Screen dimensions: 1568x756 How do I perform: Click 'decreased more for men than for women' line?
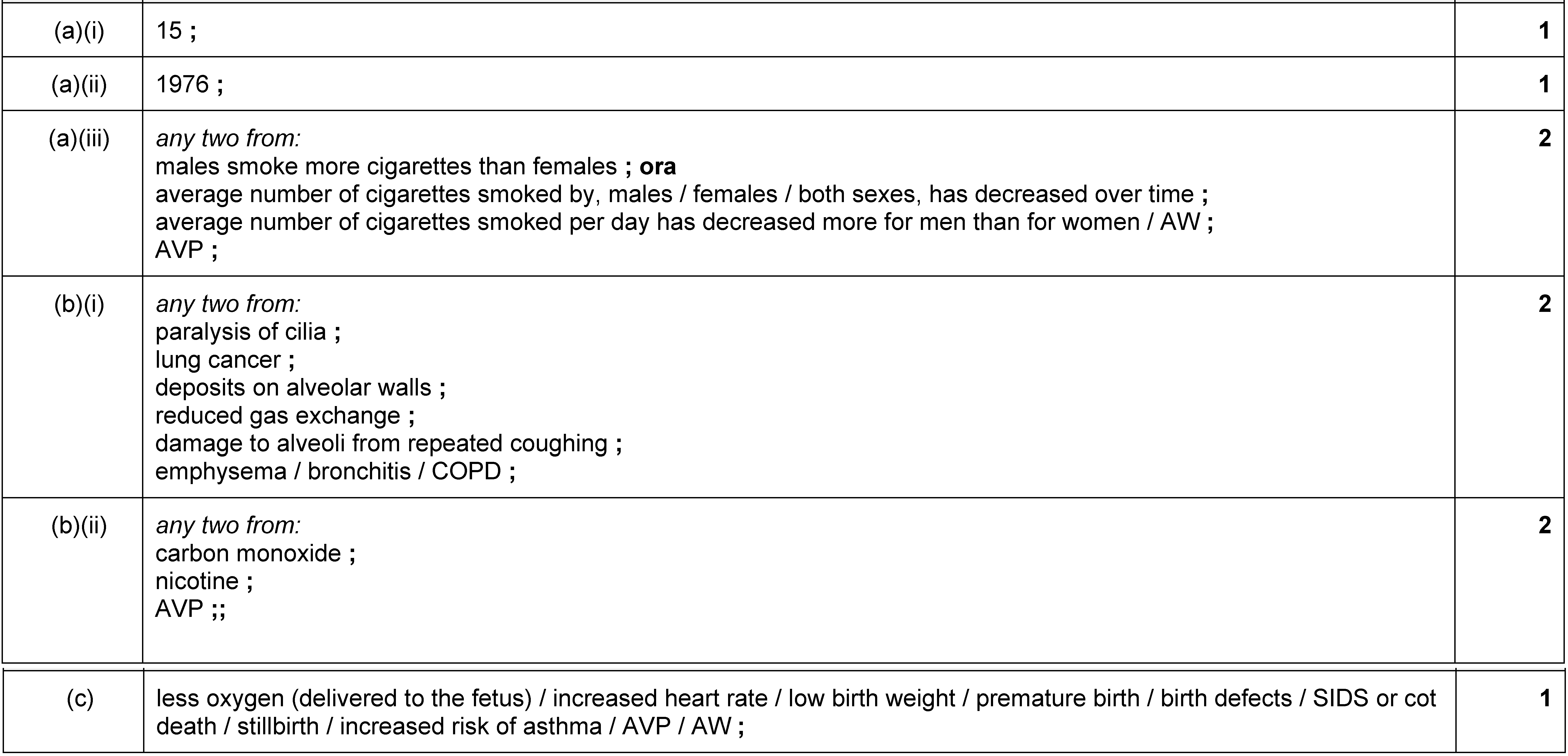684,222
